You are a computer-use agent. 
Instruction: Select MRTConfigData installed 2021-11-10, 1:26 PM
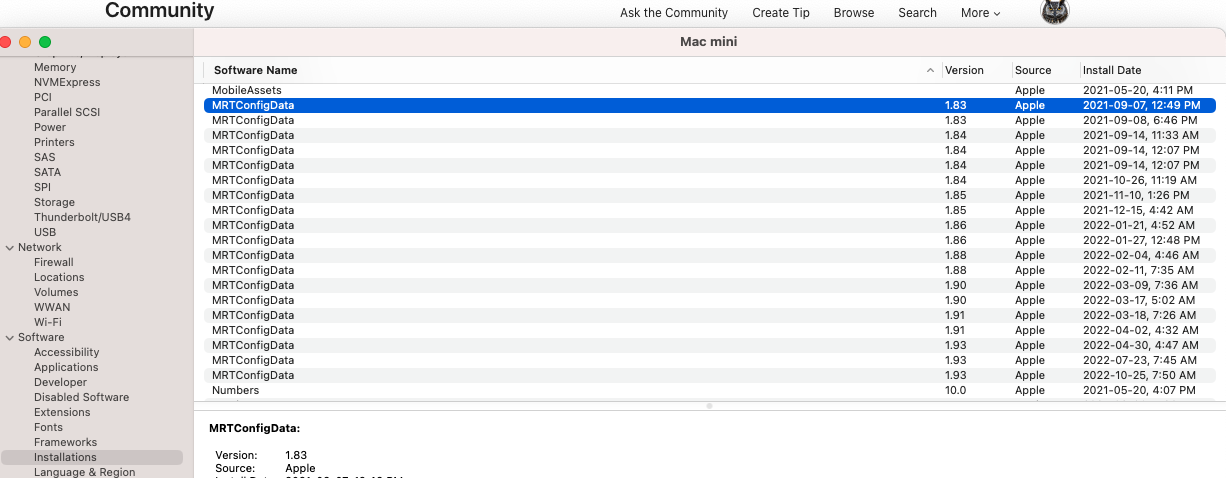[709, 195]
